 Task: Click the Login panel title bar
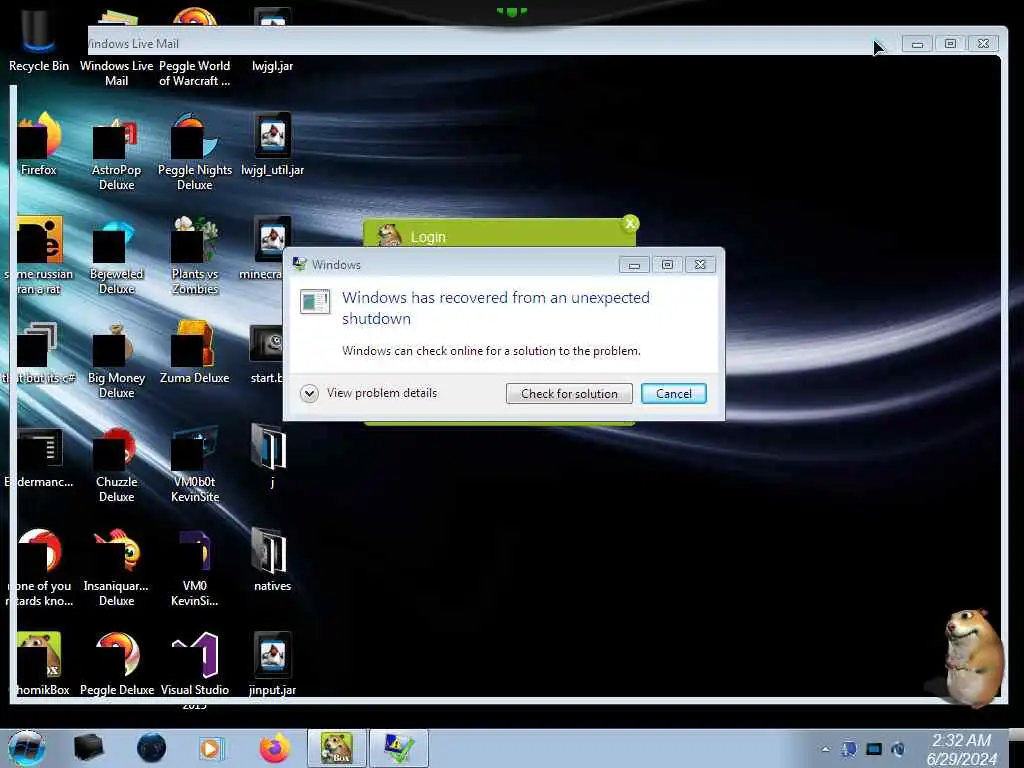coord(499,235)
